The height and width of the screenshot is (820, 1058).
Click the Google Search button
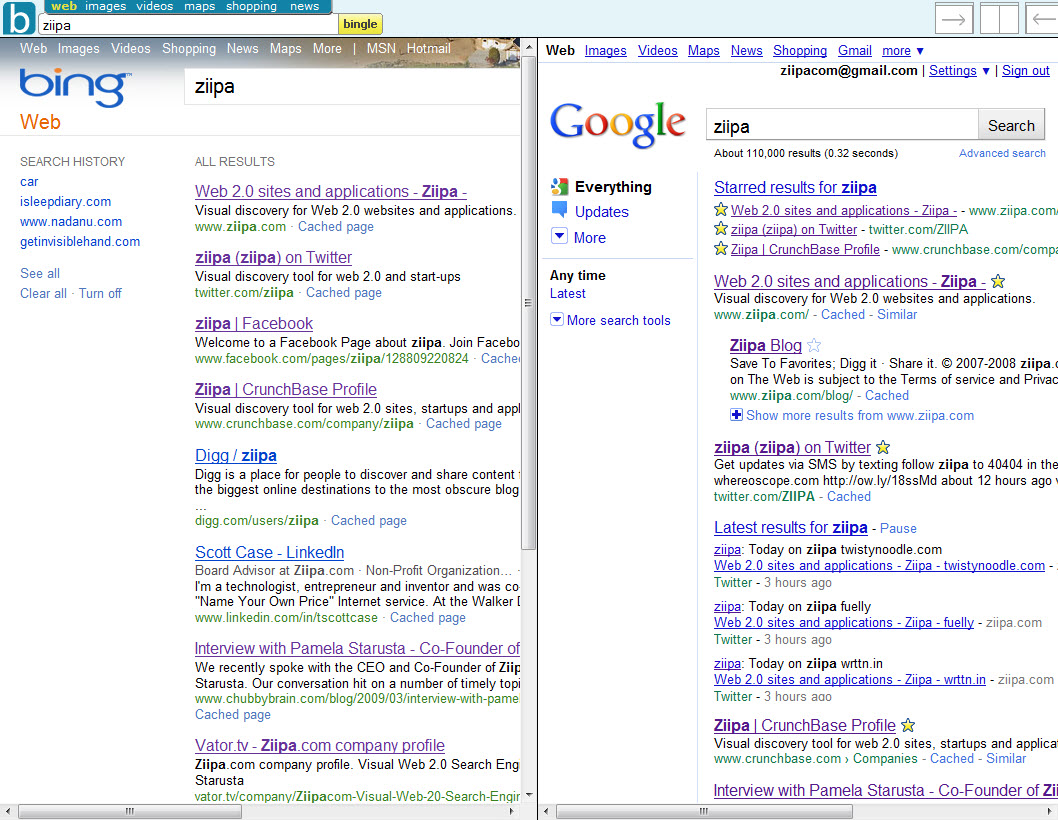pos(1011,126)
